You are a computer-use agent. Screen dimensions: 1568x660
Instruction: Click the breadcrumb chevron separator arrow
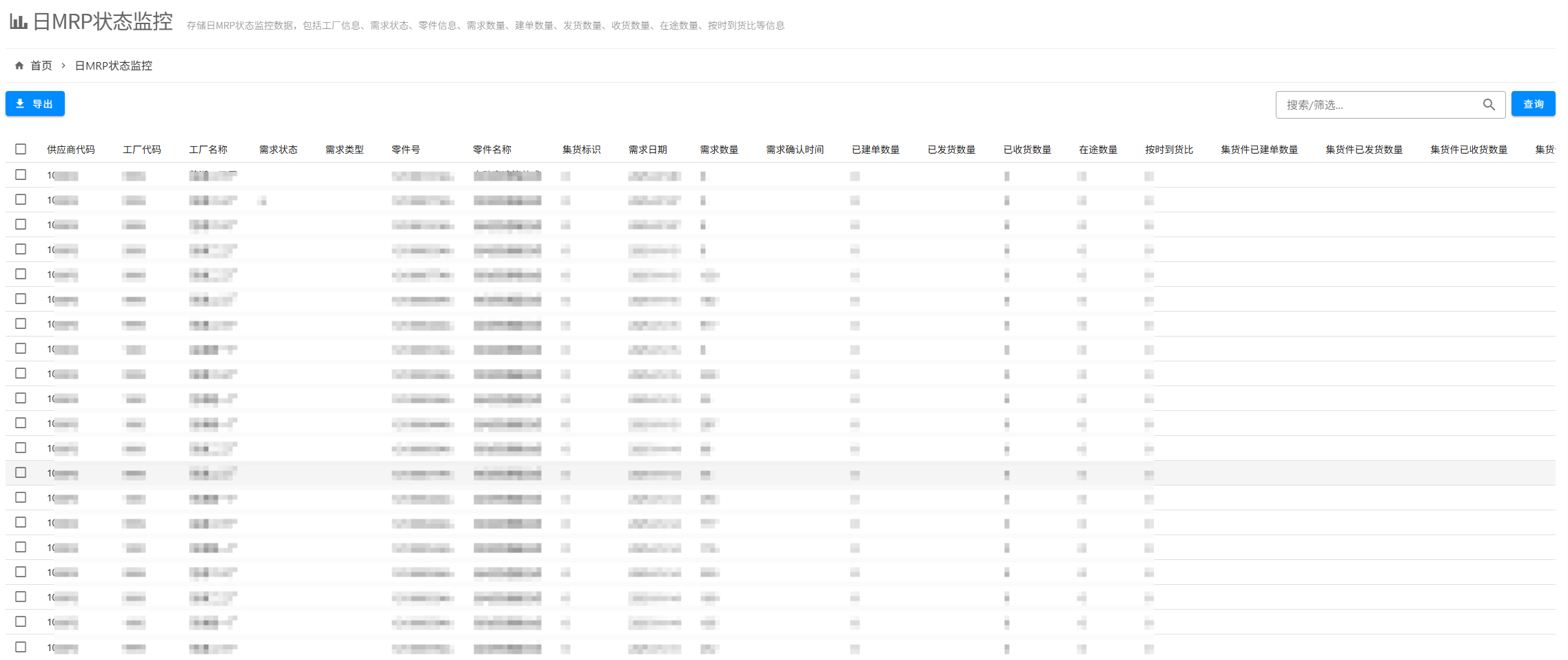point(63,66)
